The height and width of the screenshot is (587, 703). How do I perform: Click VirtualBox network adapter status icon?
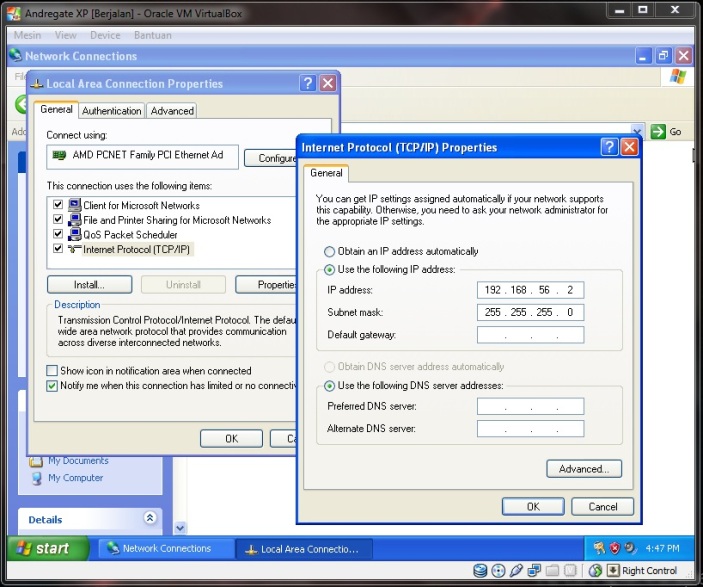(x=534, y=570)
